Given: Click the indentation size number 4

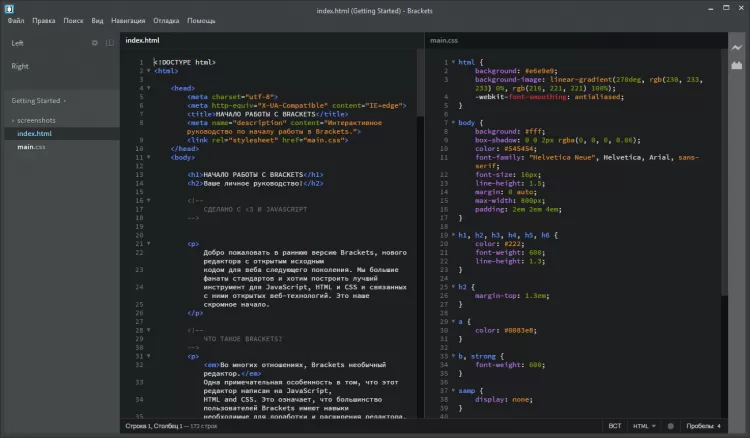Looking at the screenshot, I should (x=718, y=427).
